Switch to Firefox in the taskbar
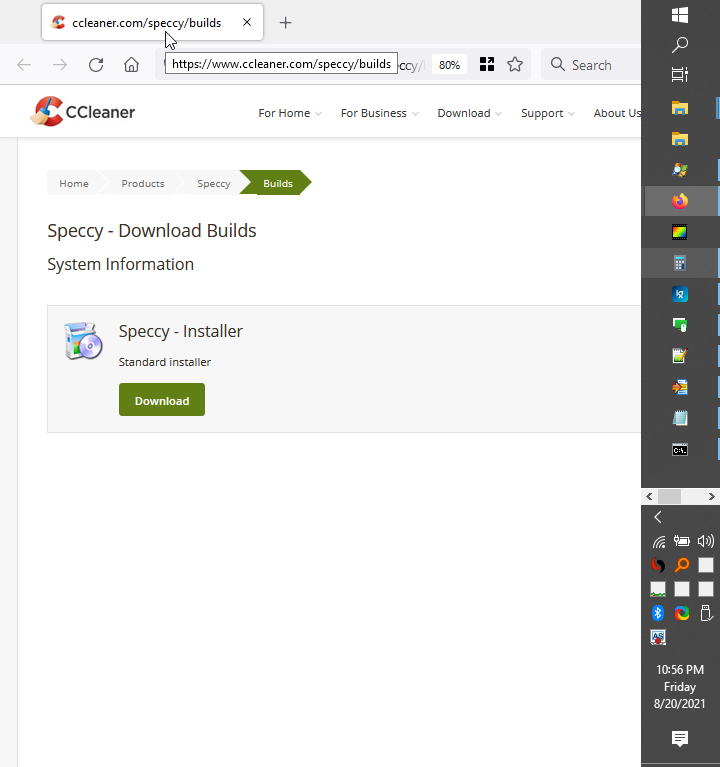Screen dimensions: 720x767 (x=680, y=201)
